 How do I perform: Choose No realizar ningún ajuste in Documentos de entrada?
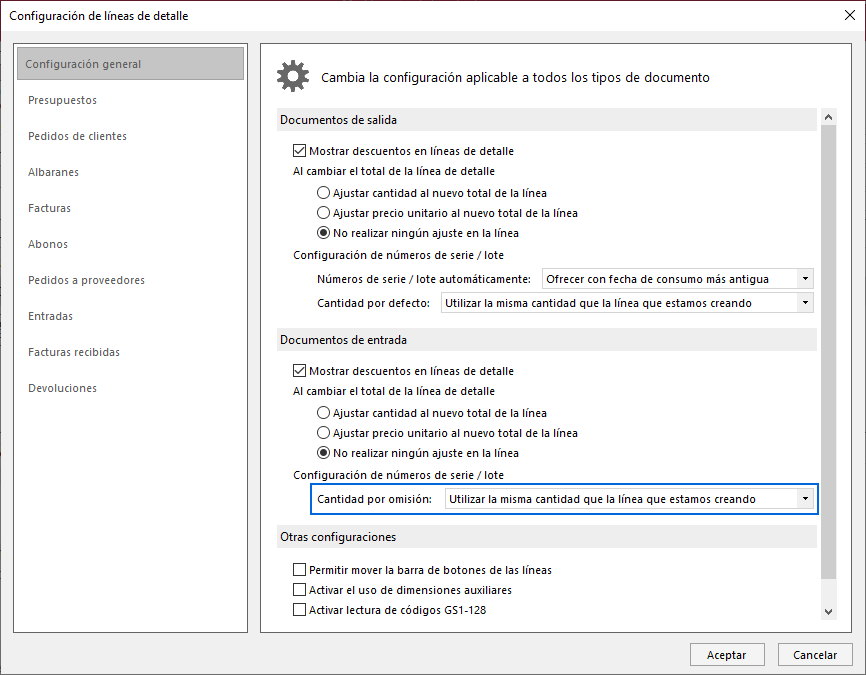(323, 452)
